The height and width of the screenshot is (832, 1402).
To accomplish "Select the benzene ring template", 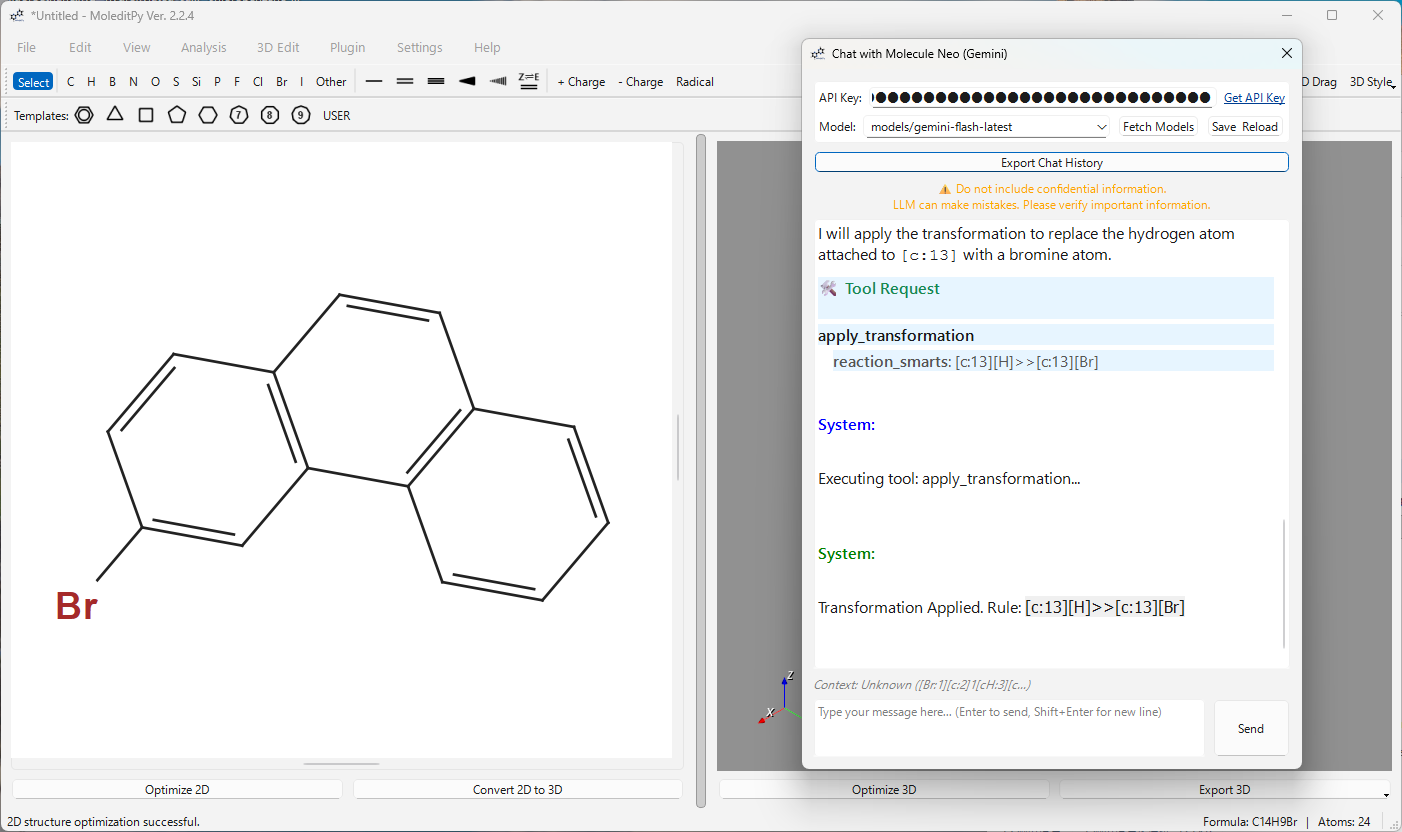I will coord(84,115).
